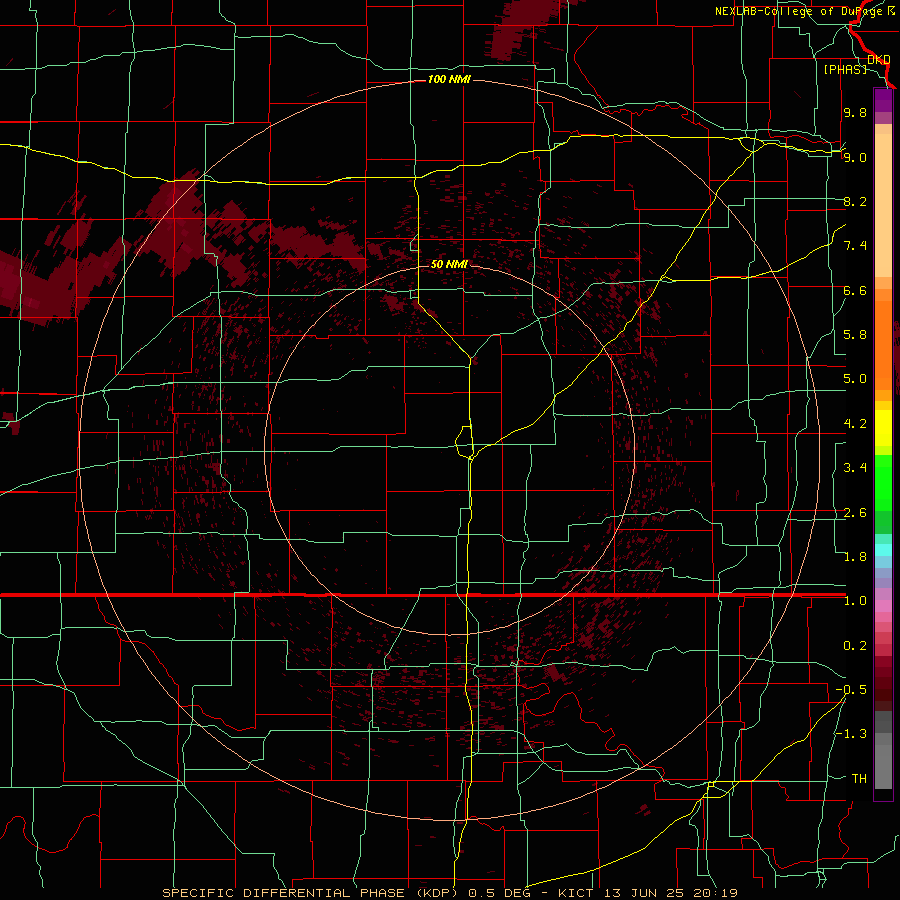Screen dimensions: 900x900
Task: Click the 2.6 value on the color scale
Action: coord(855,513)
